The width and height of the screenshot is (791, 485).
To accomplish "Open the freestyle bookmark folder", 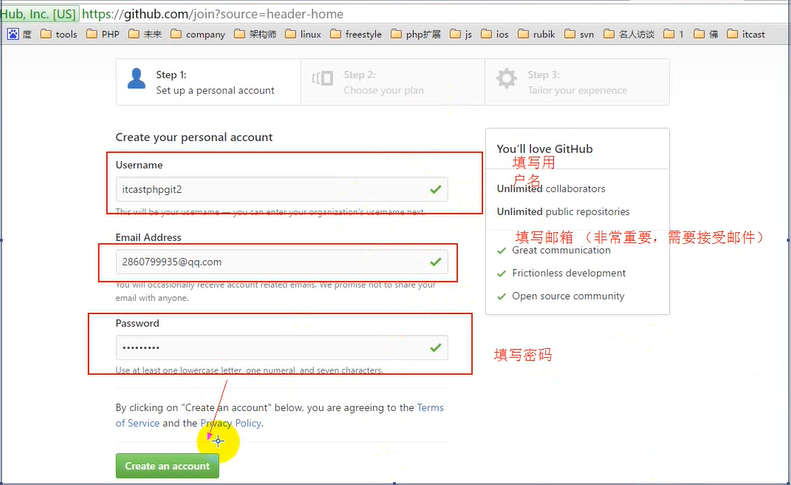I will click(356, 34).
